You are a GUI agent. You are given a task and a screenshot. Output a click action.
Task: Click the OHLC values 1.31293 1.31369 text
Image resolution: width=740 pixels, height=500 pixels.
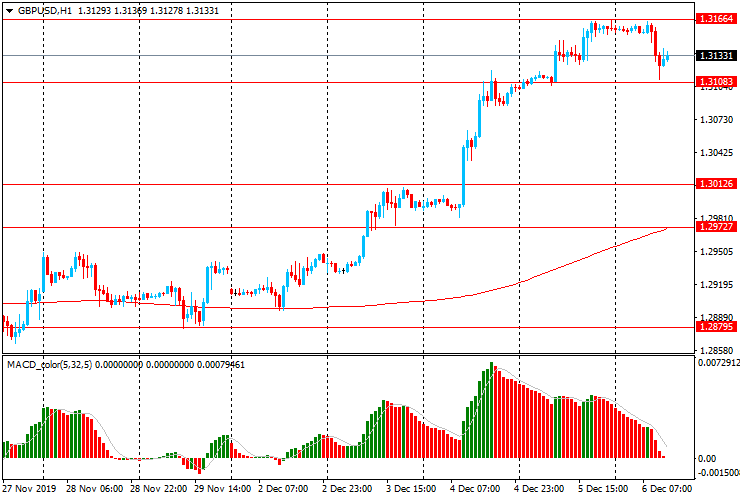tap(112, 10)
